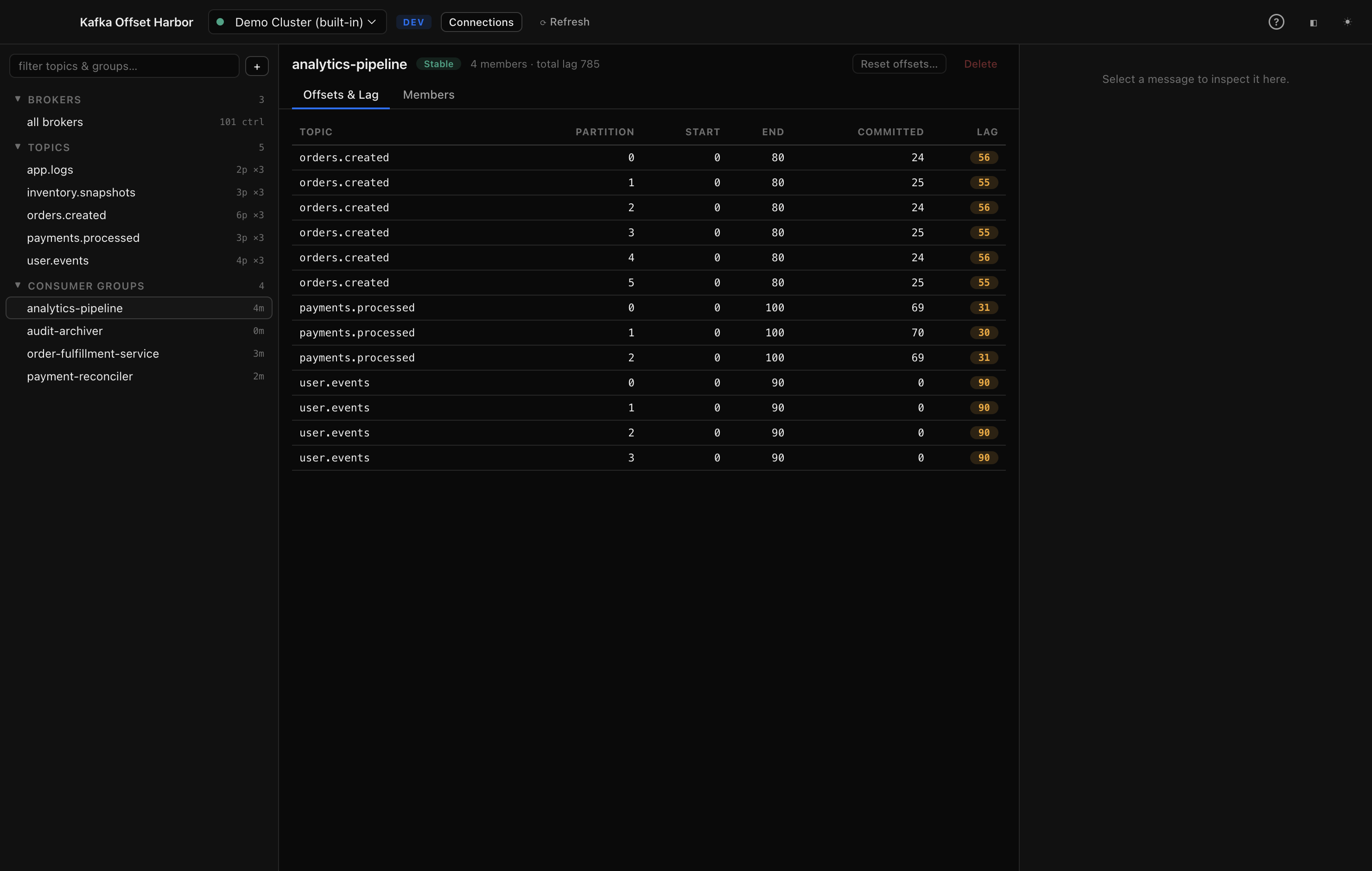Open the payments.processed topic in sidebar
1372x871 pixels.
tap(139, 238)
